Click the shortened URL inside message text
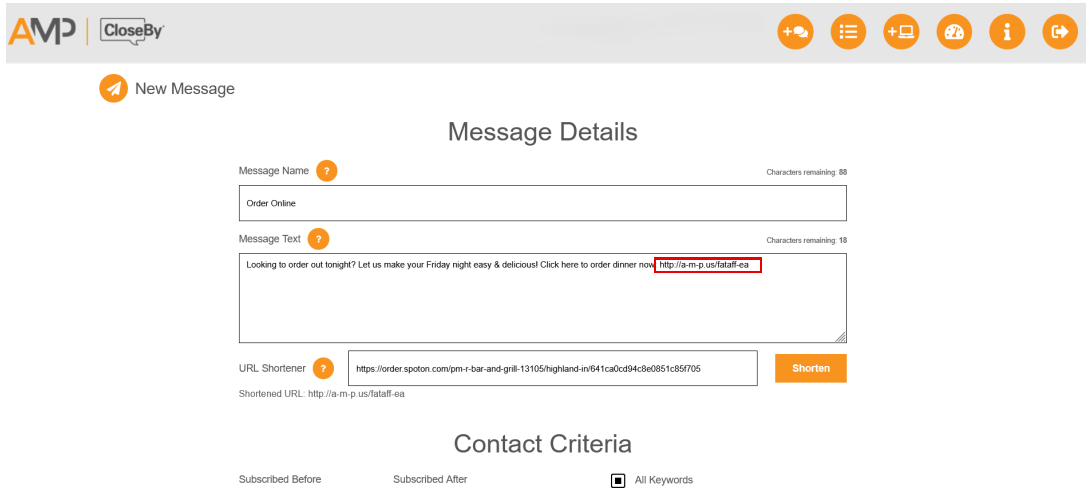Screen dimensions: 1087x492 (708, 265)
